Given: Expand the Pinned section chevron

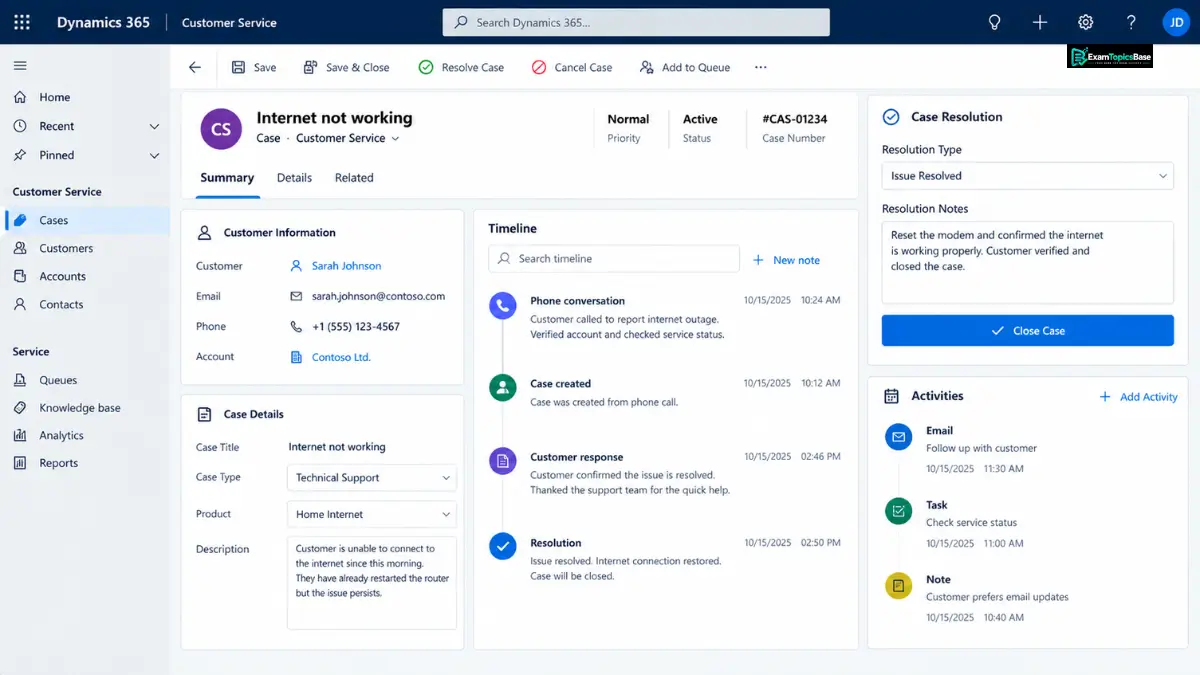Looking at the screenshot, I should tap(154, 155).
